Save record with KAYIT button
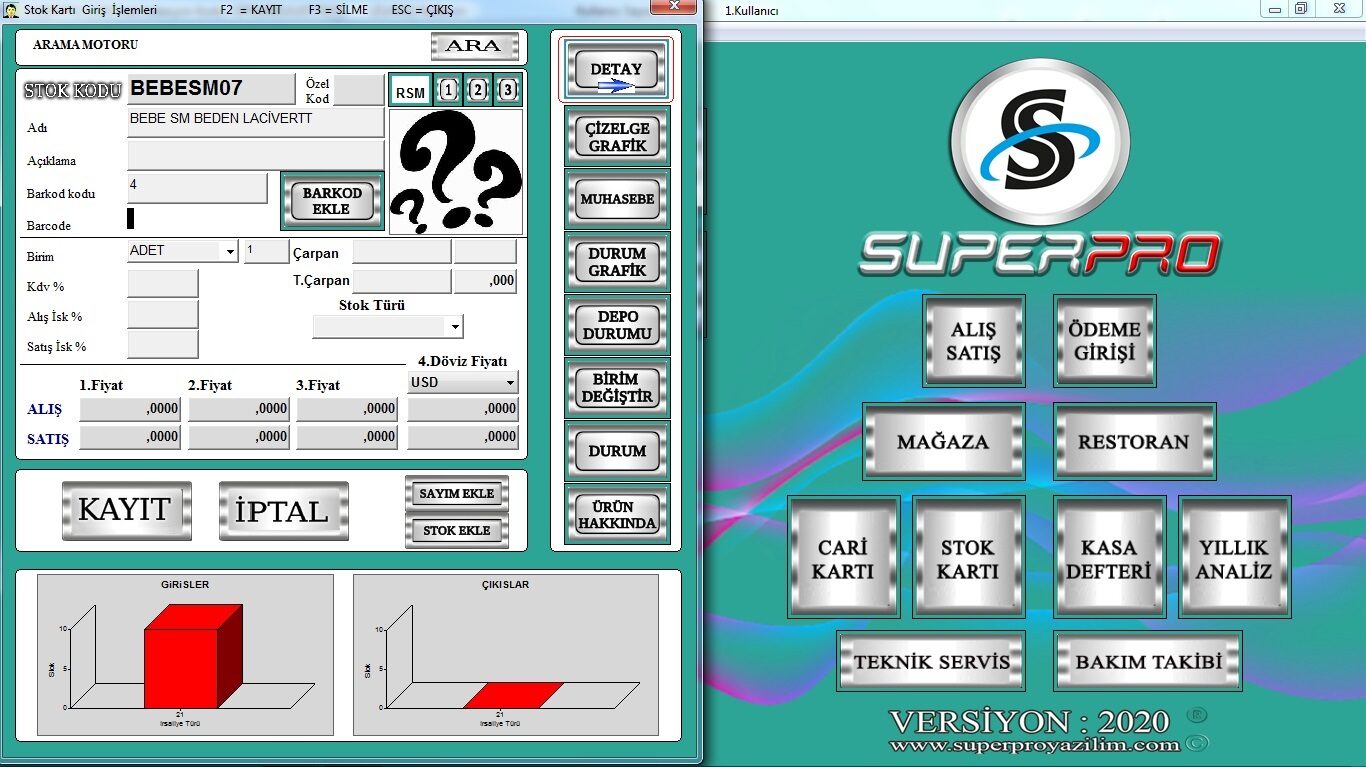 (x=126, y=510)
